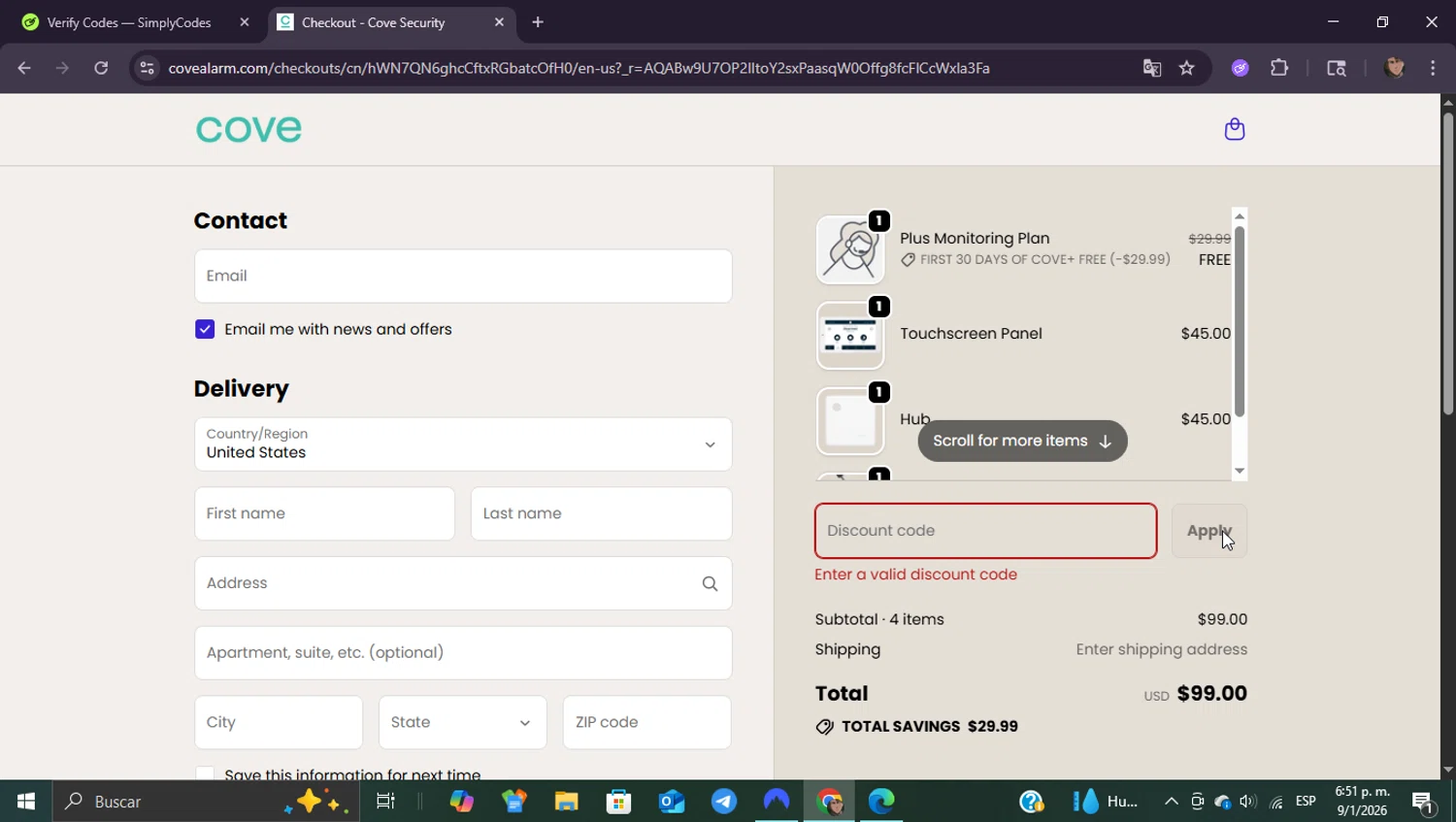Click the ESP language indicator in taskbar
1456x822 pixels.
(1306, 802)
